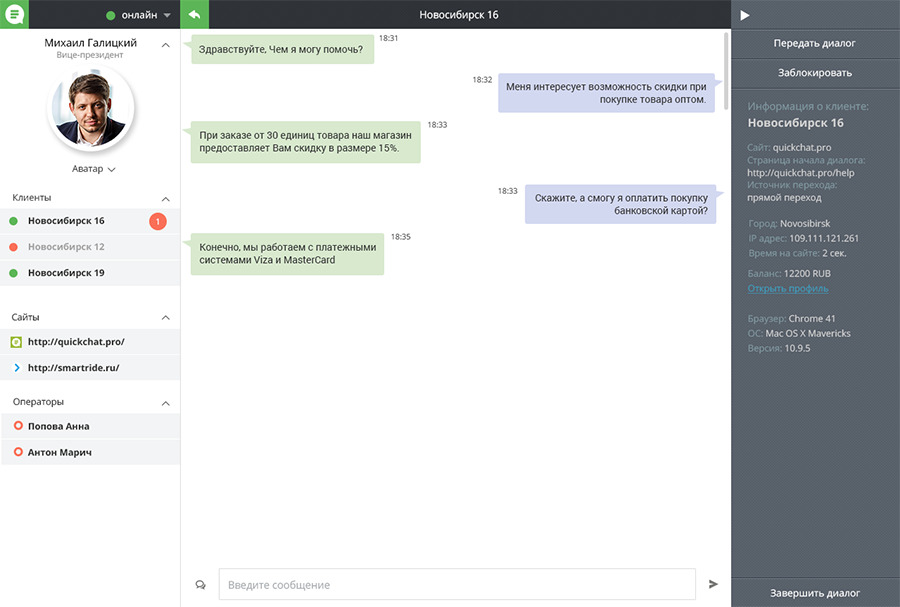The width and height of the screenshot is (900, 607).
Task: Click the IP address 109.111.121.261
Action: pyautogui.click(x=824, y=239)
